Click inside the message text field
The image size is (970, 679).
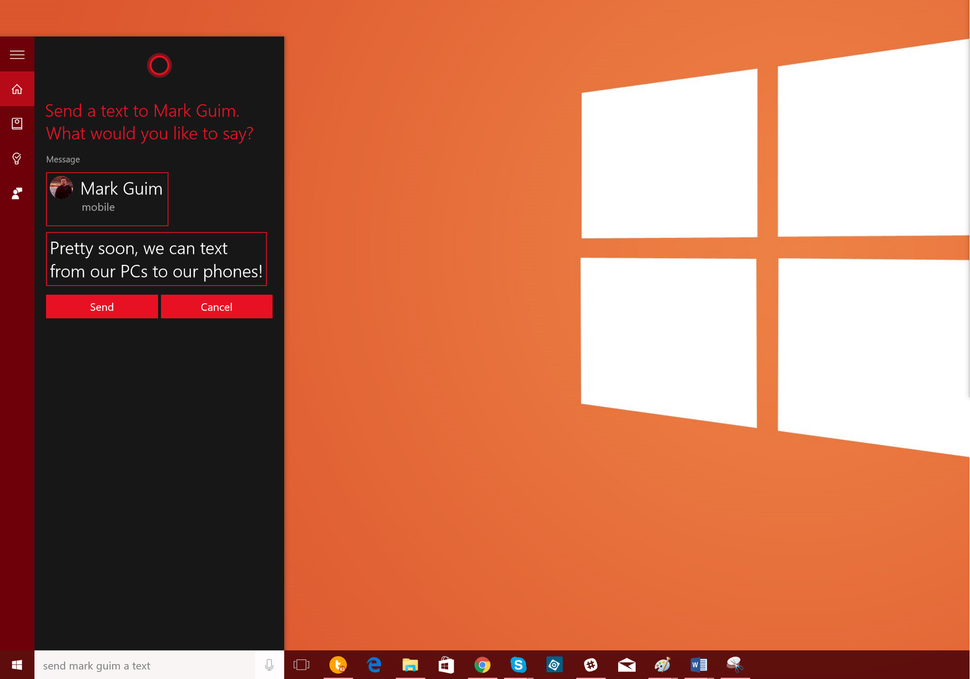pos(156,258)
